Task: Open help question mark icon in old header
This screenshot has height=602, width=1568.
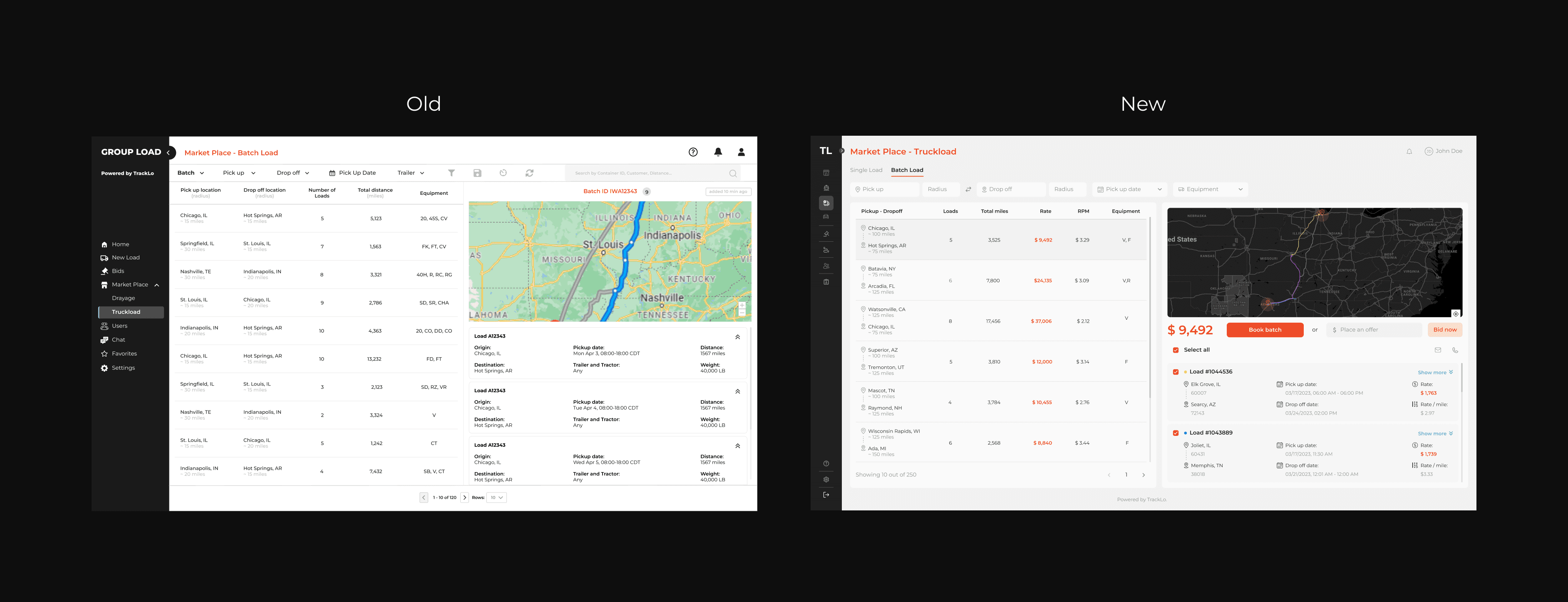Action: 693,152
